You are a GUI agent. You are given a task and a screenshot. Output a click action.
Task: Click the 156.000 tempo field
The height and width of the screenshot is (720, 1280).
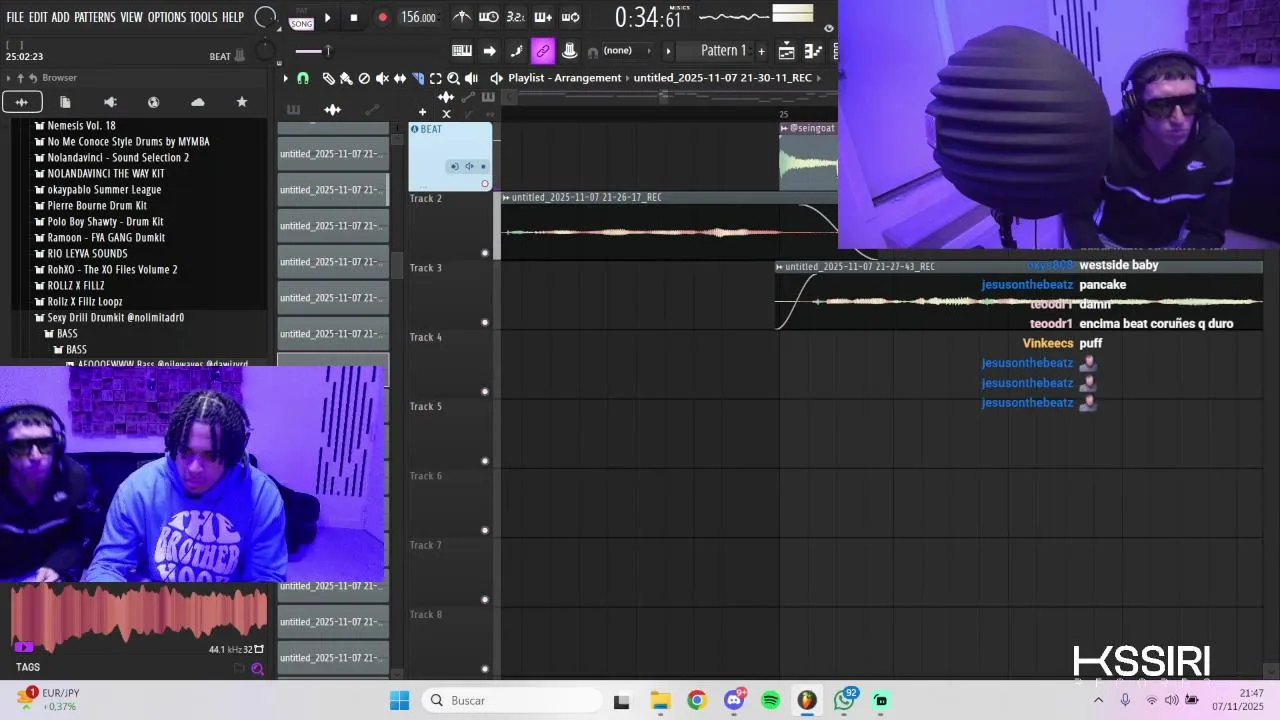pyautogui.click(x=419, y=17)
